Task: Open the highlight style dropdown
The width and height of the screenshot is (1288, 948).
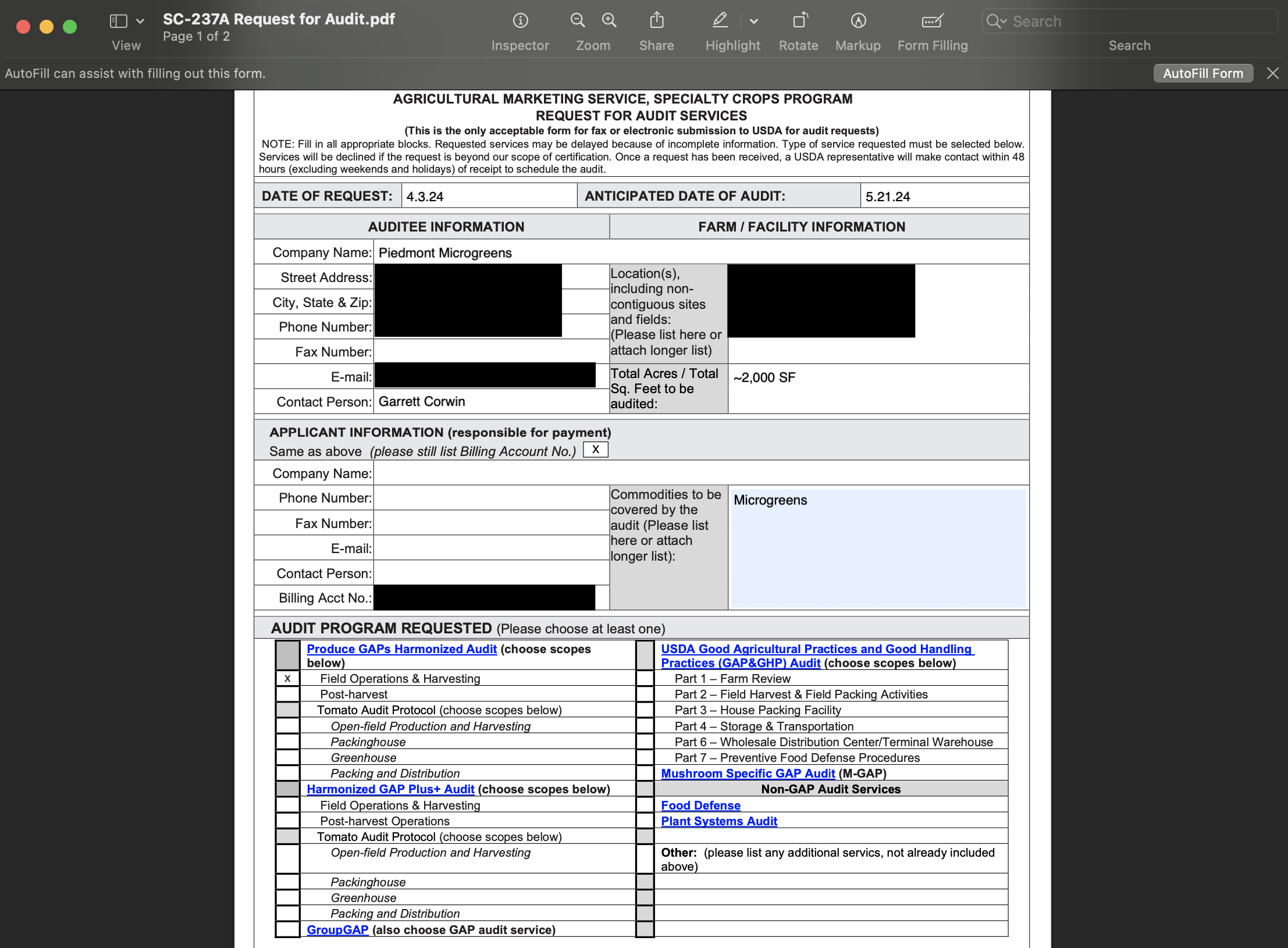Action: tap(753, 20)
